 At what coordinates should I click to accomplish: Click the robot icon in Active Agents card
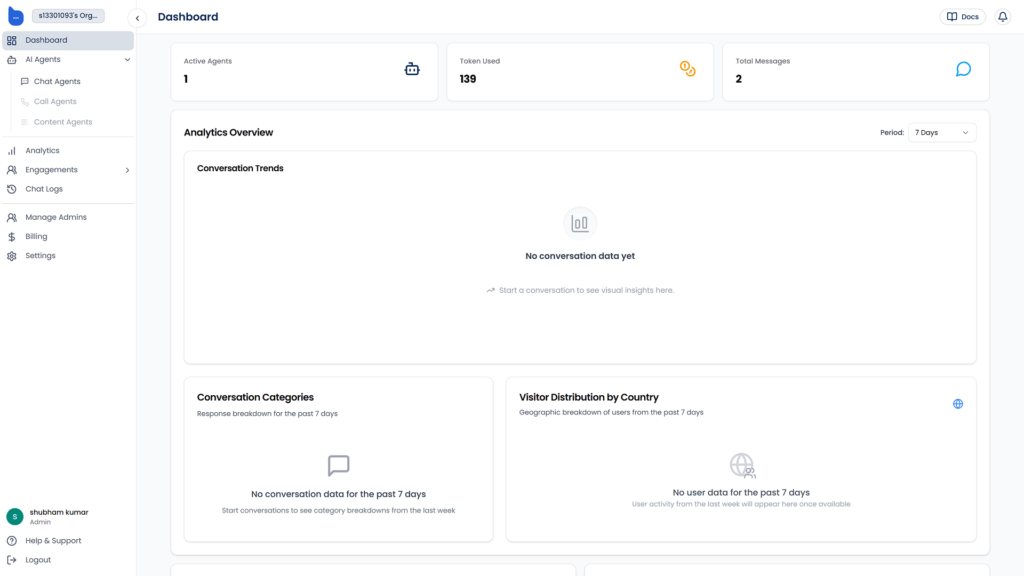click(412, 69)
